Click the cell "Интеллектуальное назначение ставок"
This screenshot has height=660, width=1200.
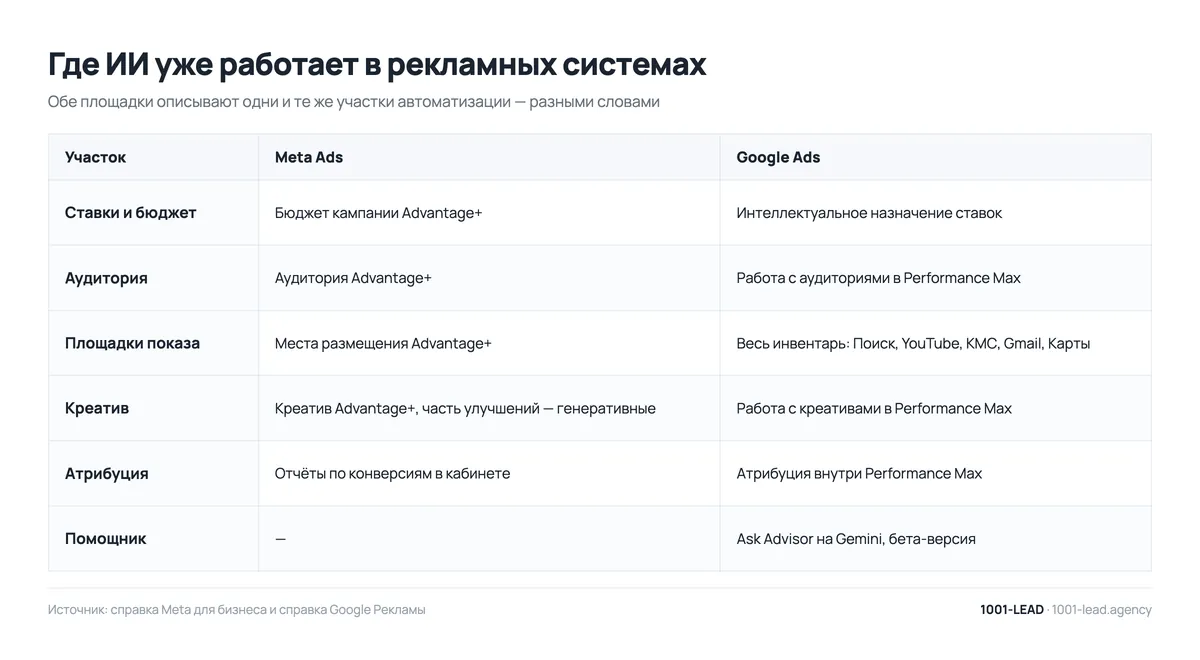(x=869, y=213)
